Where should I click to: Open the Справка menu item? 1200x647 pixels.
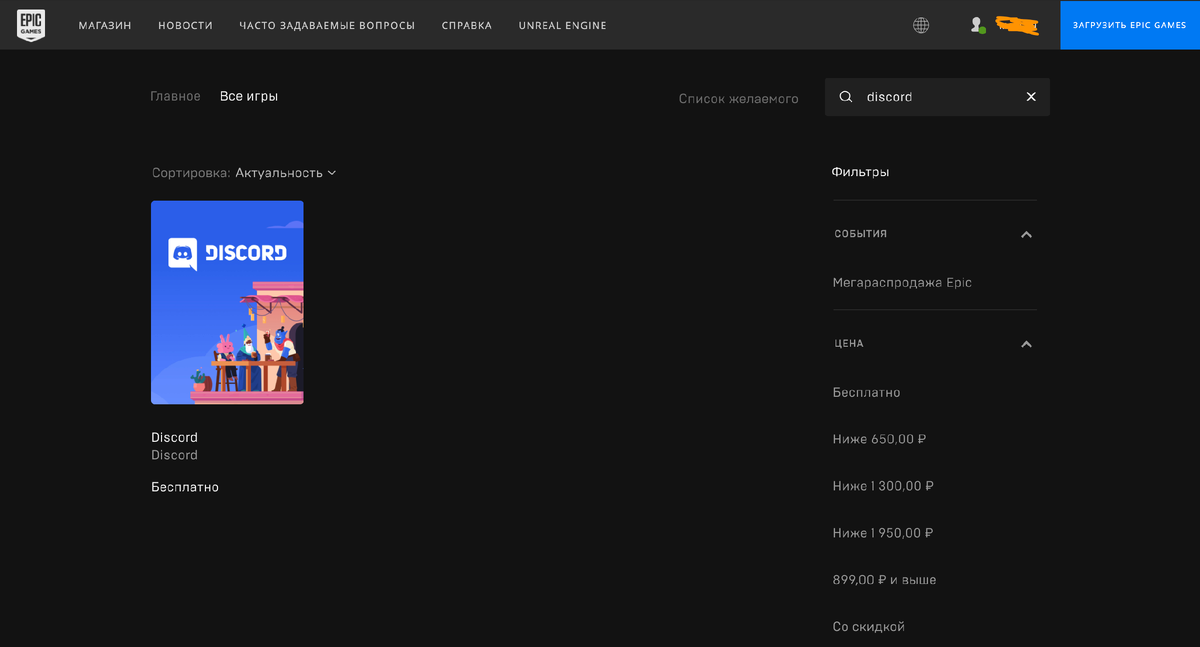coord(467,25)
